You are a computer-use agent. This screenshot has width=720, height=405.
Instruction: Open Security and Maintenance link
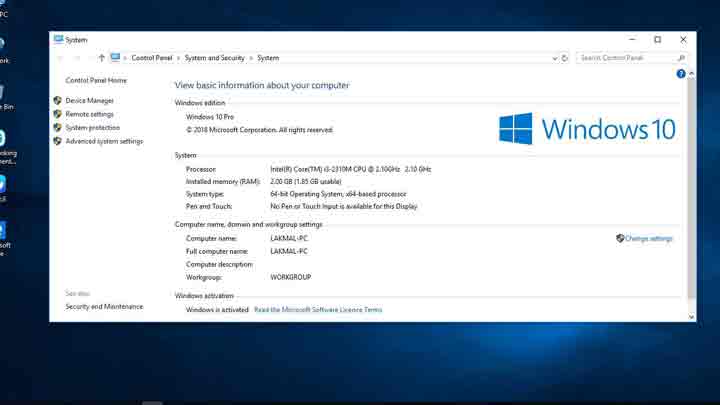click(x=104, y=306)
